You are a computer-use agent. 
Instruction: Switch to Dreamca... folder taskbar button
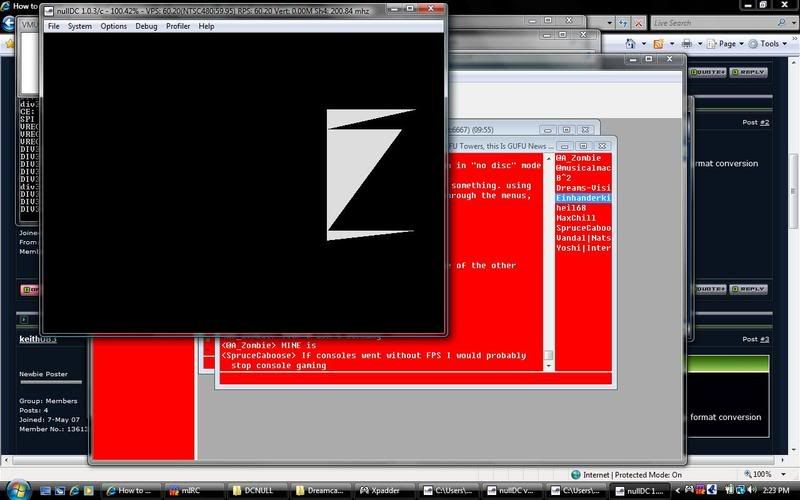point(319,491)
